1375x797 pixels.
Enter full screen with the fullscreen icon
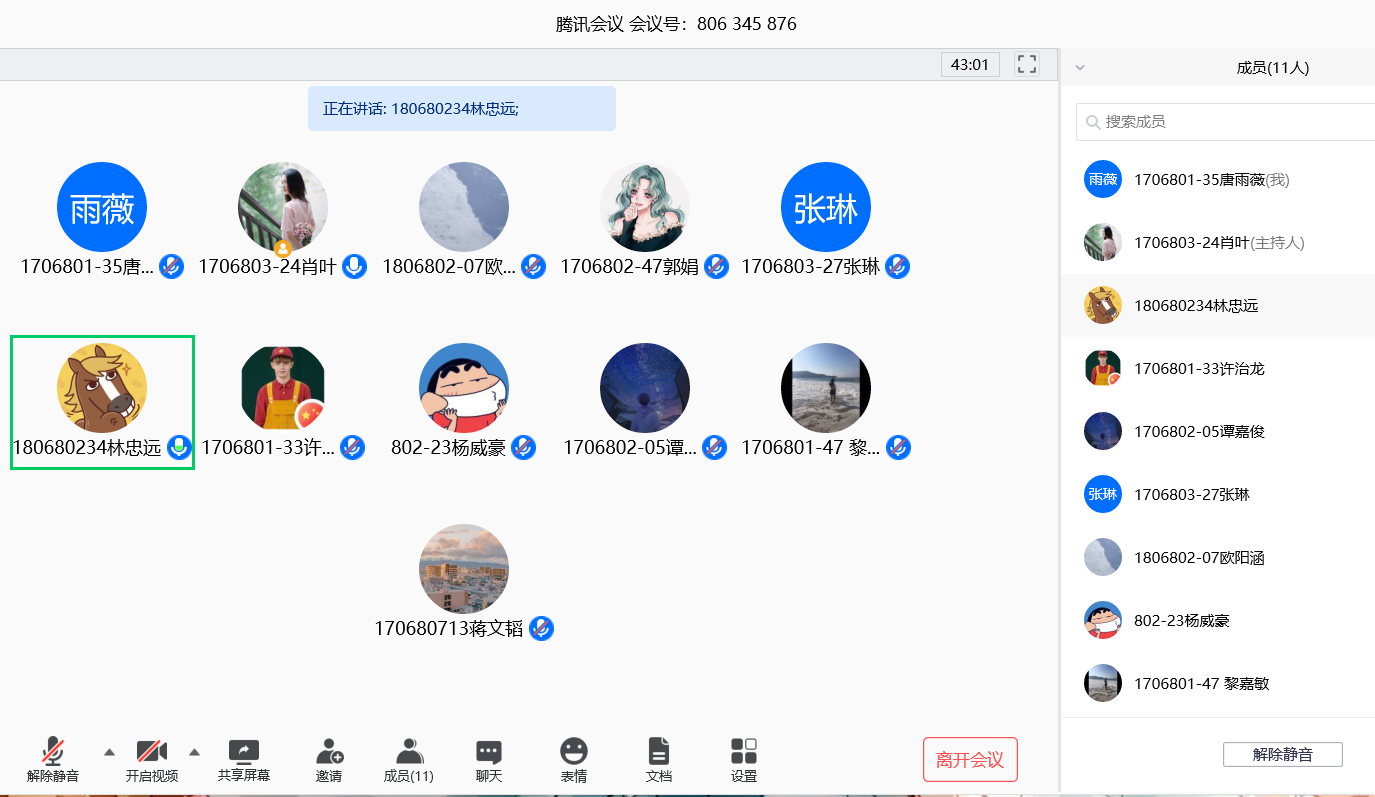point(1026,65)
